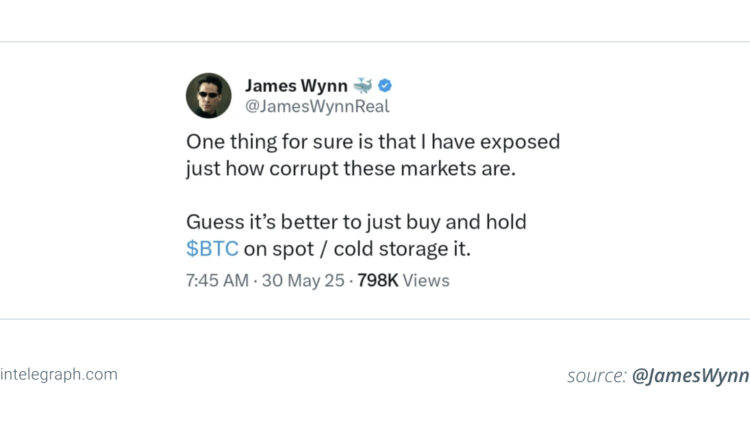
Task: Click the 798K view count number
Action: (377, 280)
